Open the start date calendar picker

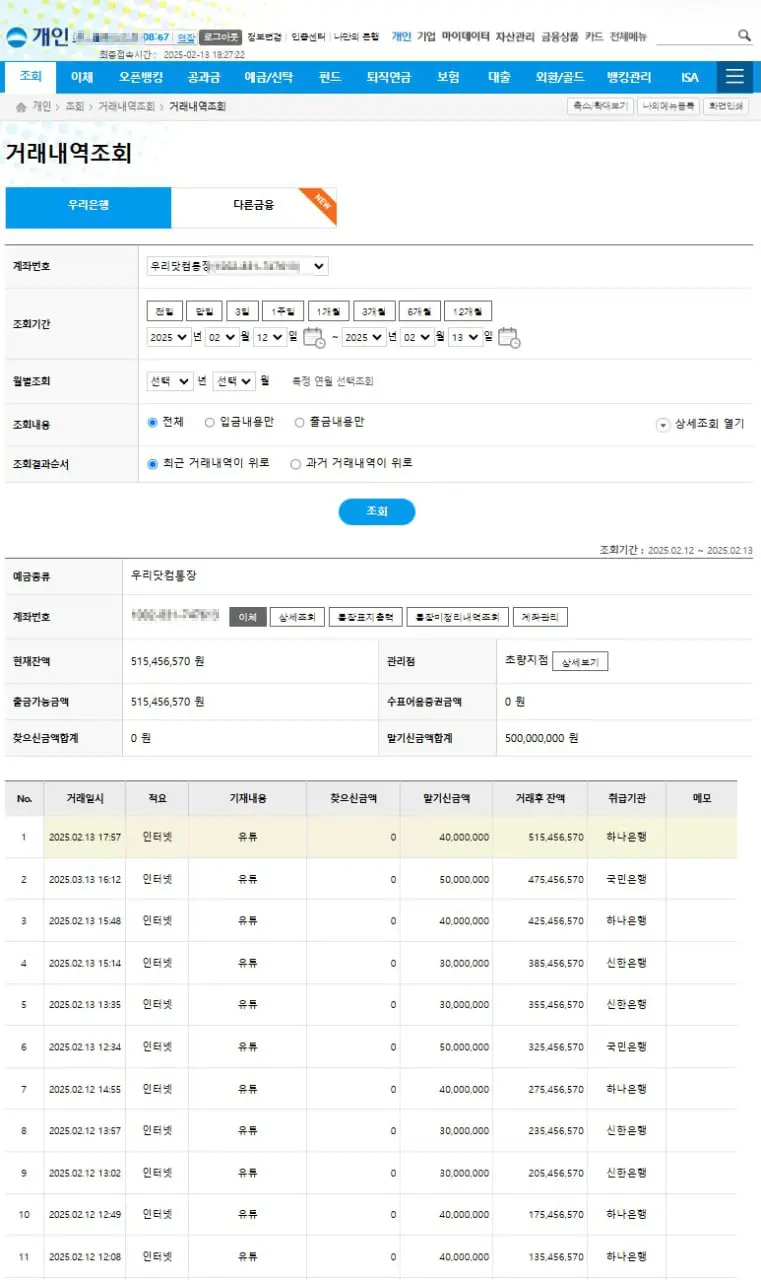coord(313,338)
